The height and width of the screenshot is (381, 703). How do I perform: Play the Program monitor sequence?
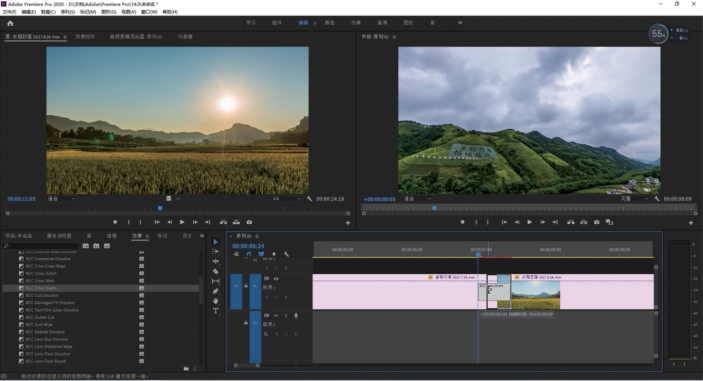(x=529, y=222)
